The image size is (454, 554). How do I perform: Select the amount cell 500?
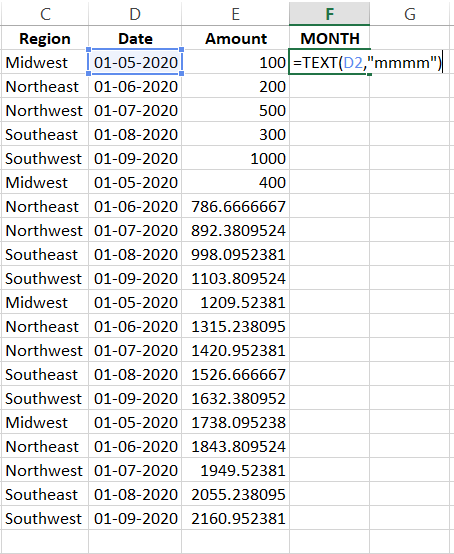coord(235,110)
